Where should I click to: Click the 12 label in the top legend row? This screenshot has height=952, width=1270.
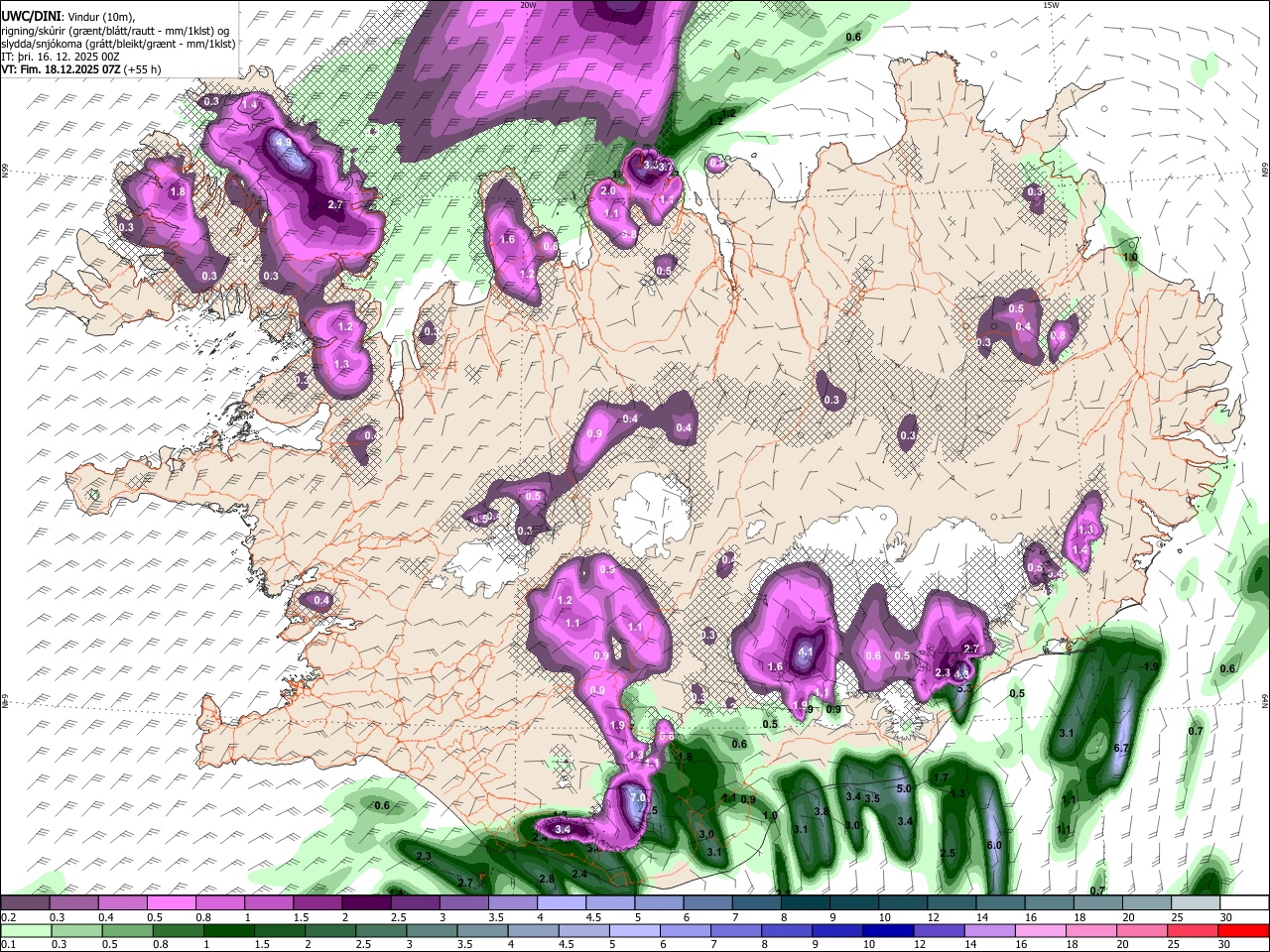pos(935,918)
